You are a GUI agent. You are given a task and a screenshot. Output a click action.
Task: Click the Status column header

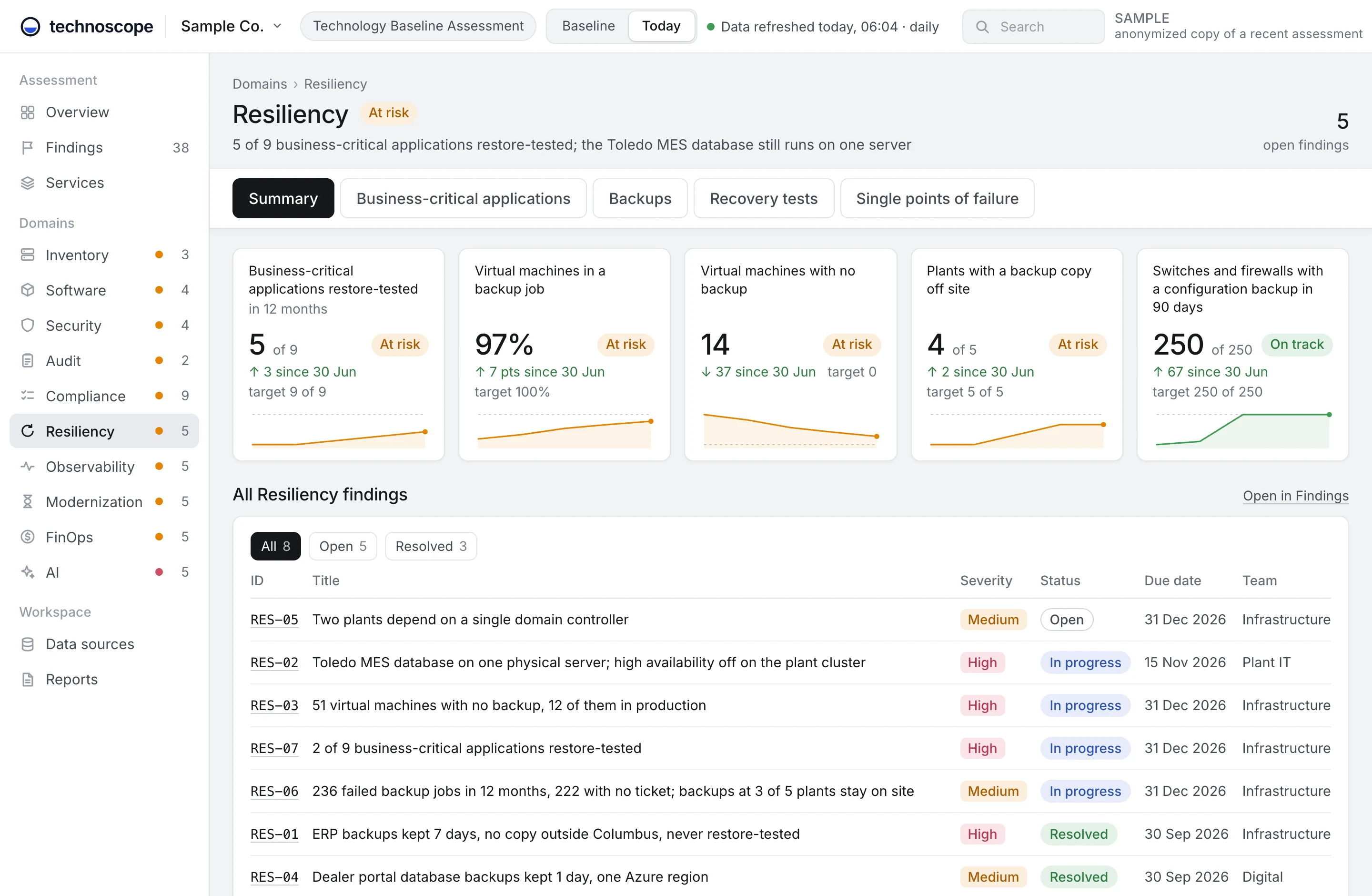click(1060, 580)
